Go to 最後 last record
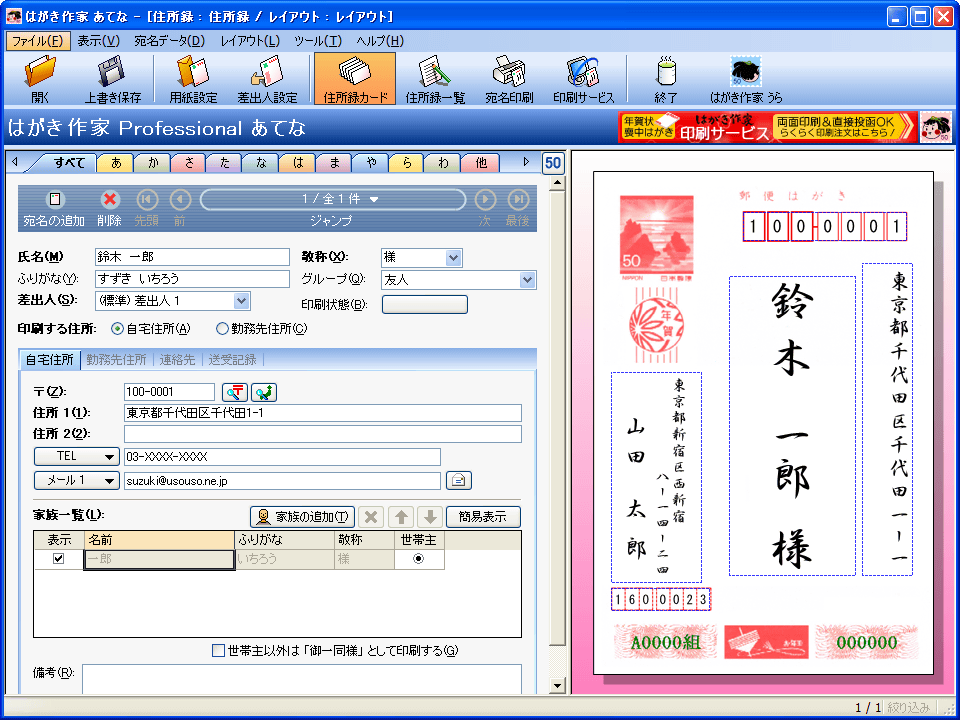 point(518,200)
